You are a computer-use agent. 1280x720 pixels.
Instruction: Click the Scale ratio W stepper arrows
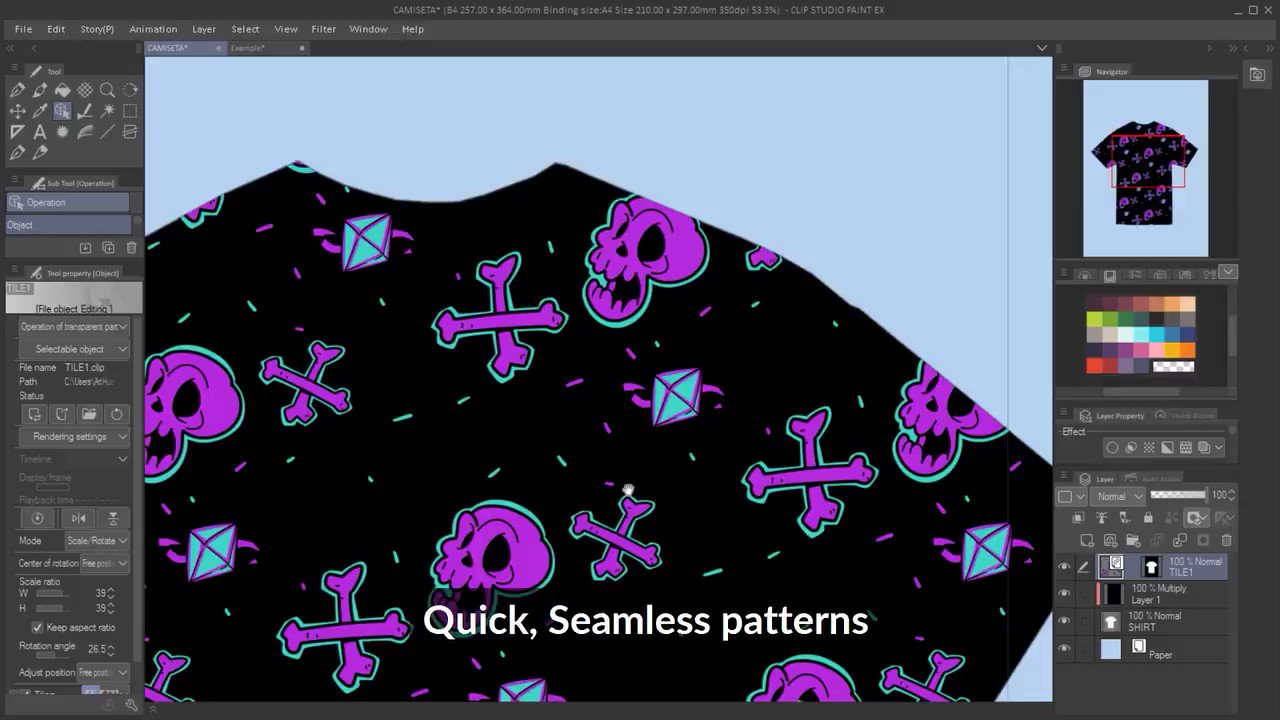111,594
